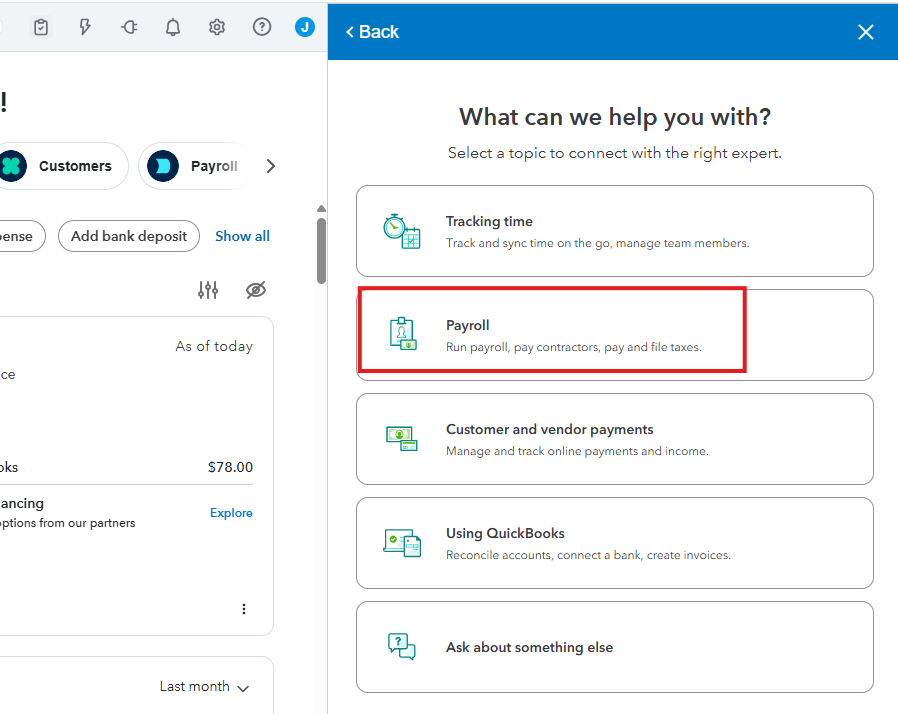Image resolution: width=898 pixels, height=714 pixels.
Task: Click the lightning bolt quick actions icon
Action: pyautogui.click(x=85, y=27)
